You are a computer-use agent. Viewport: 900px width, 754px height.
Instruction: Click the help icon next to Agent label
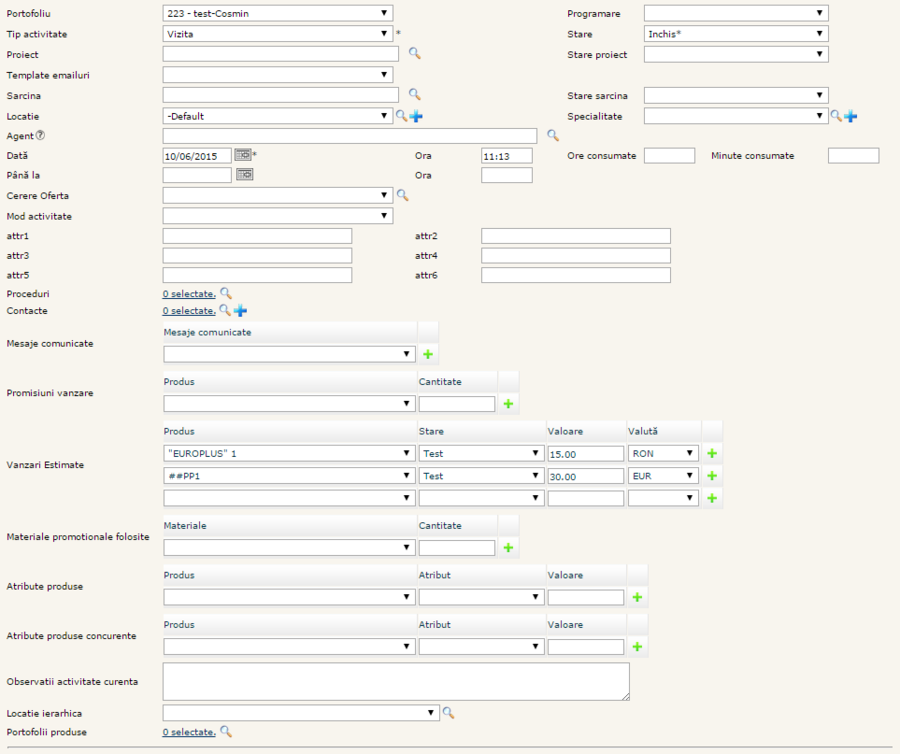tap(41, 135)
